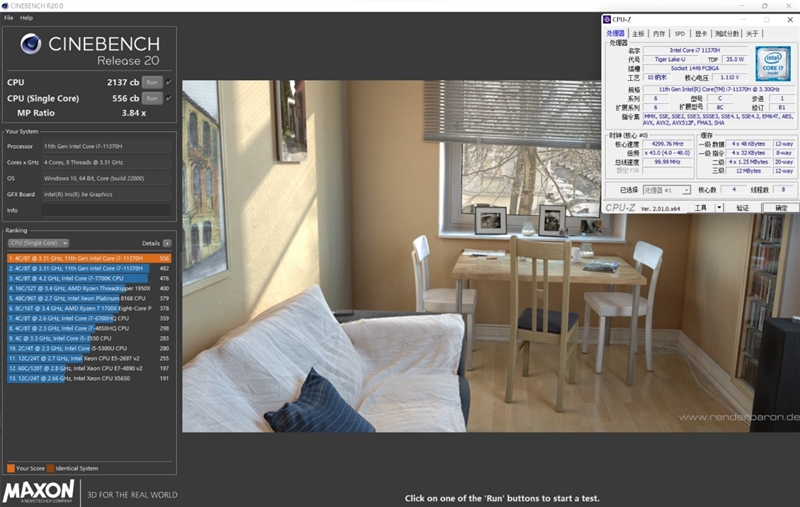Click the 工具 button in CPU-Z
800x507 pixels.
tap(701, 208)
